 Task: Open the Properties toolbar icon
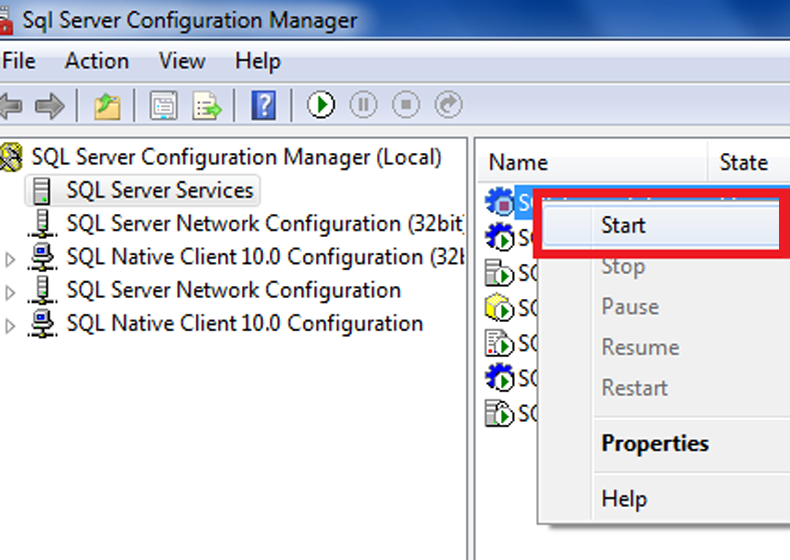tap(163, 105)
